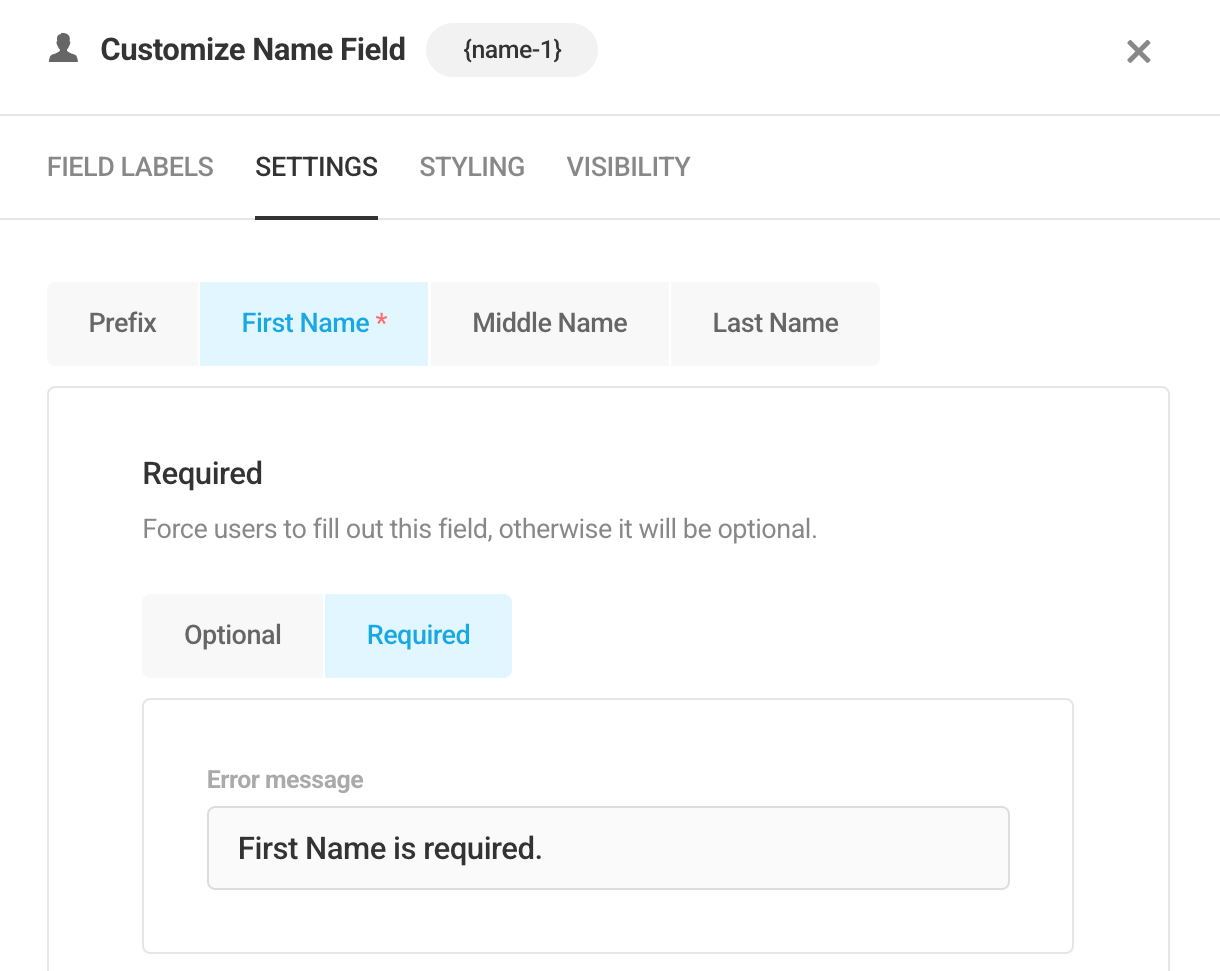1220x971 pixels.
Task: Click the Error message label
Action: tap(285, 780)
